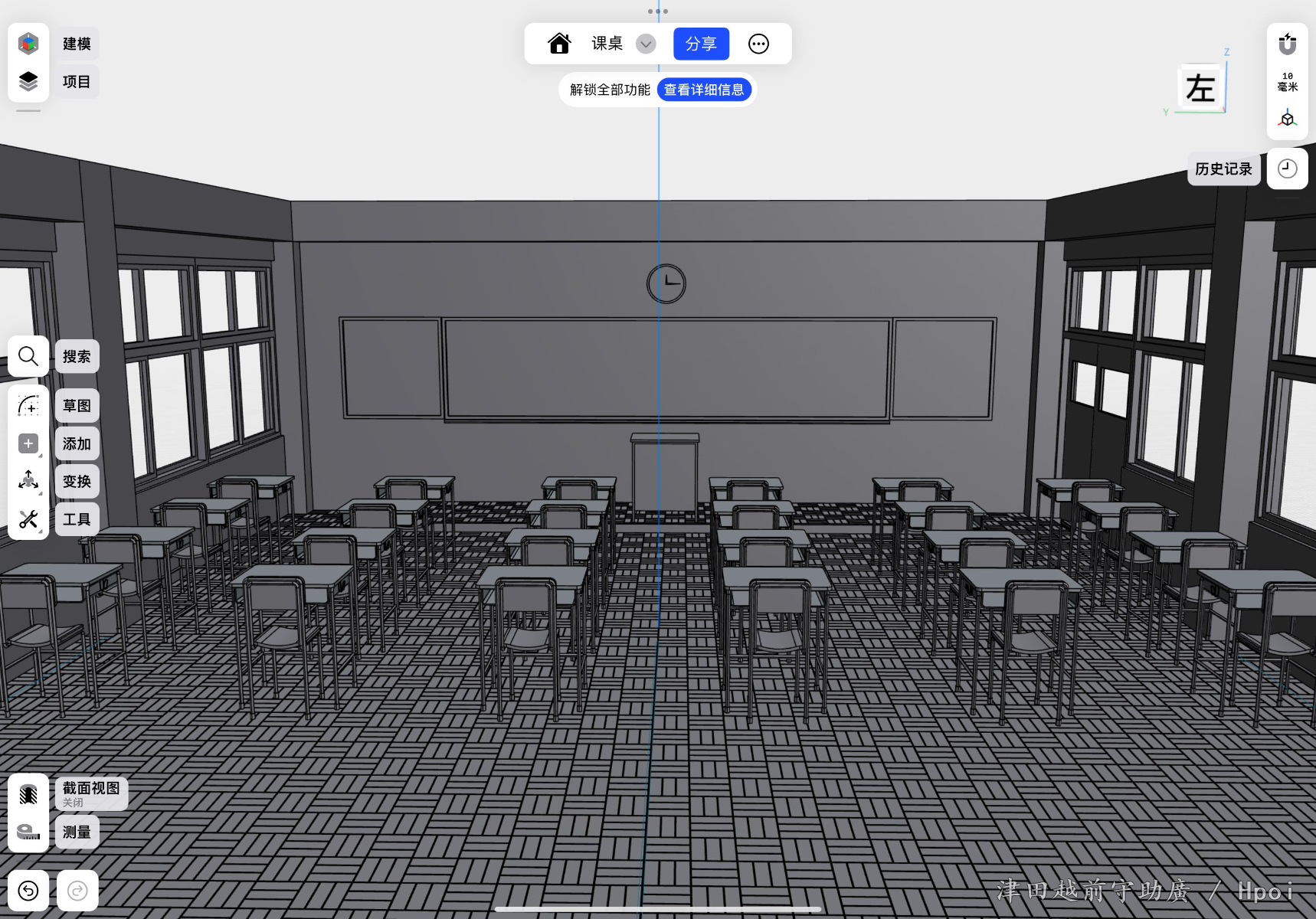Open the Tools wrench icon
This screenshot has height=919, width=1316.
[x=28, y=519]
